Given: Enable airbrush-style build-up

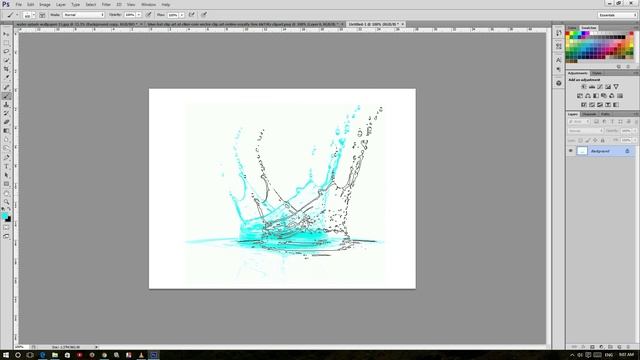Looking at the screenshot, I should [191, 15].
